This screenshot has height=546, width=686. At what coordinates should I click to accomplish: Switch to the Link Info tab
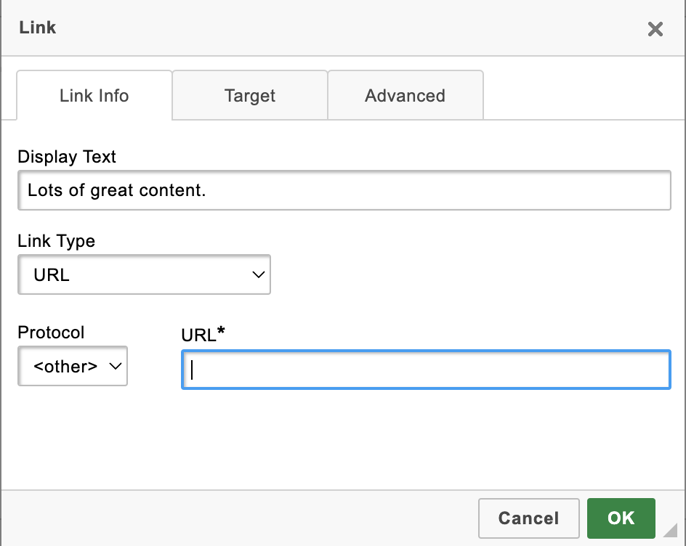click(94, 95)
